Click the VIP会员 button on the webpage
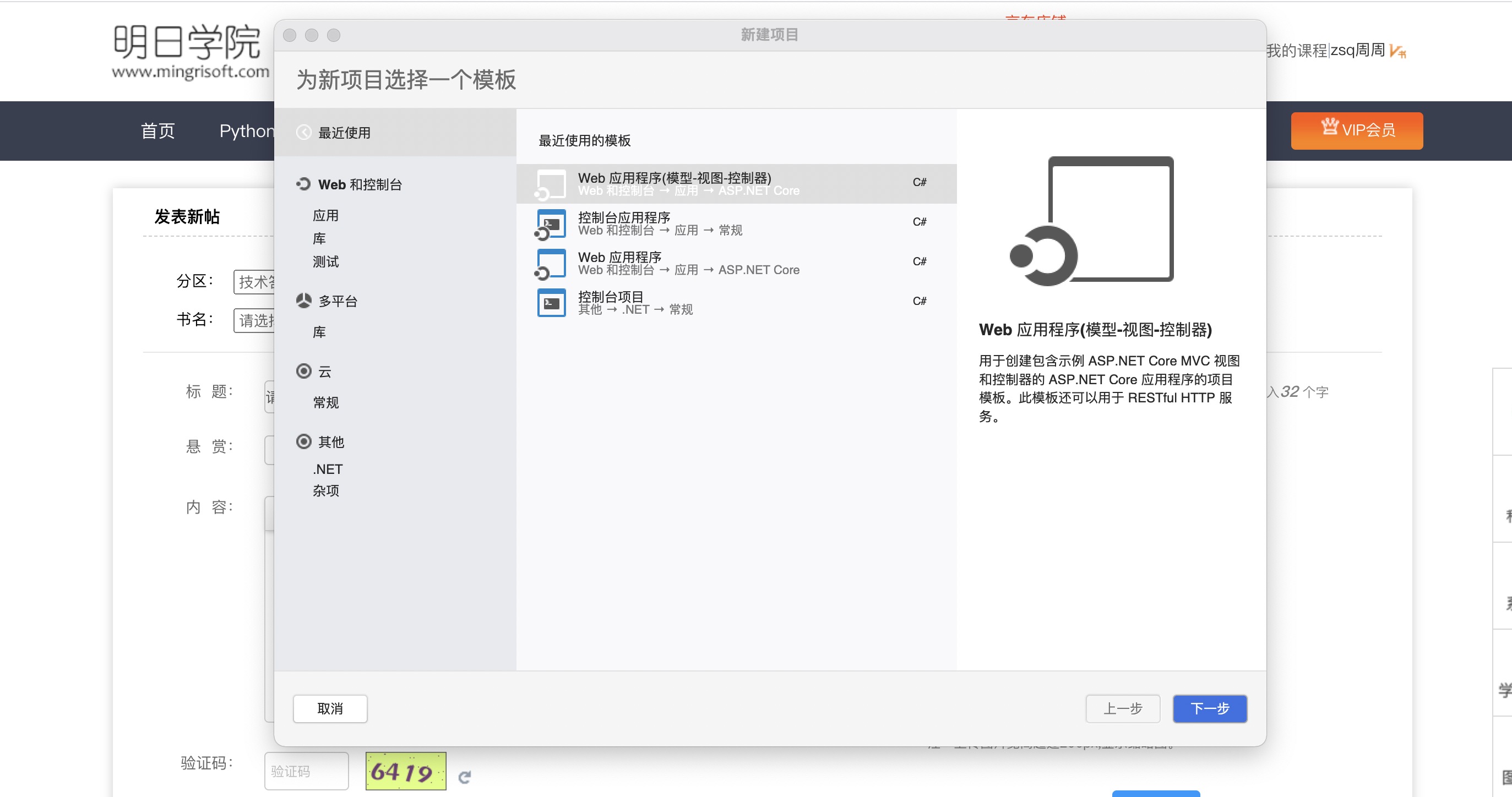This screenshot has height=797, width=1512. 1357,130
